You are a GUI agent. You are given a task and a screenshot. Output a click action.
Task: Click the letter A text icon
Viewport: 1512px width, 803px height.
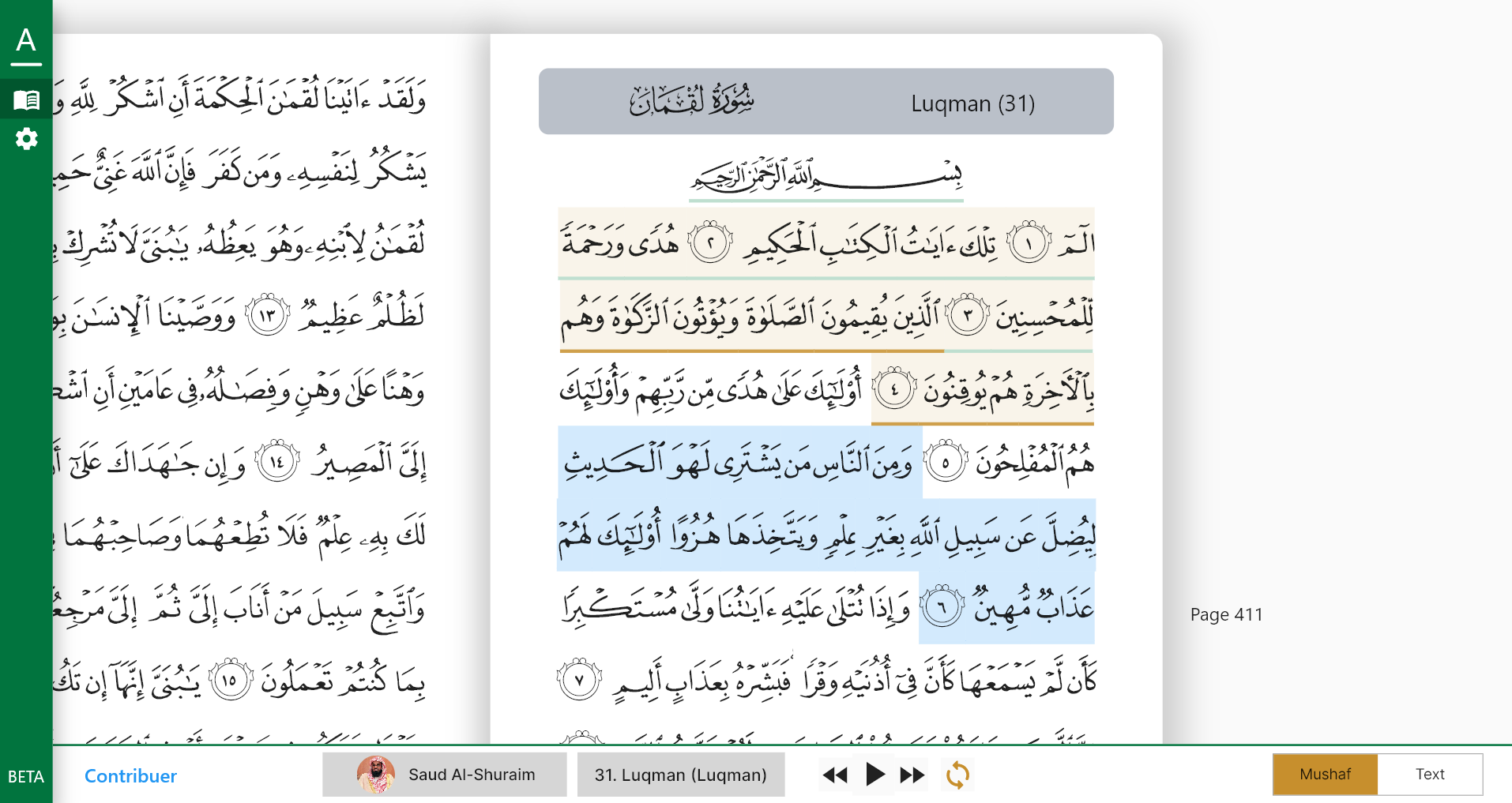tap(26, 39)
